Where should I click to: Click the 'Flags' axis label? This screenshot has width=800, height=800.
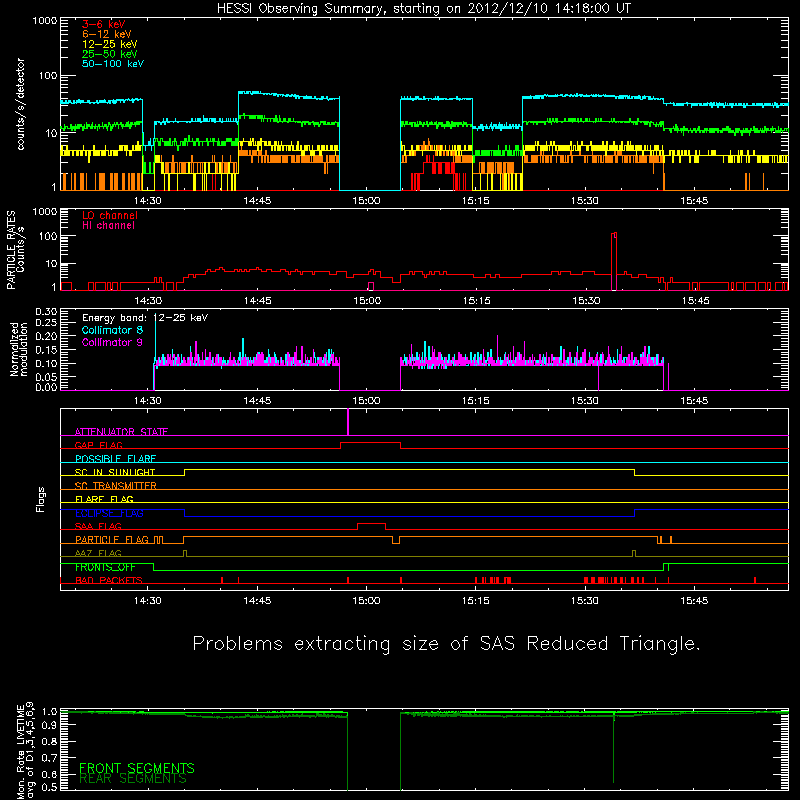[40, 499]
